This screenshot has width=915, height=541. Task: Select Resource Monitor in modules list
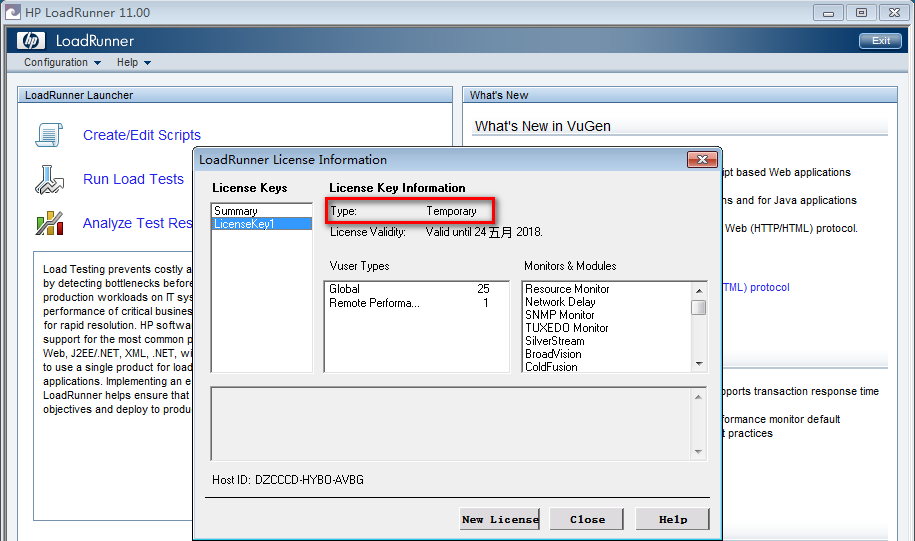pos(567,289)
